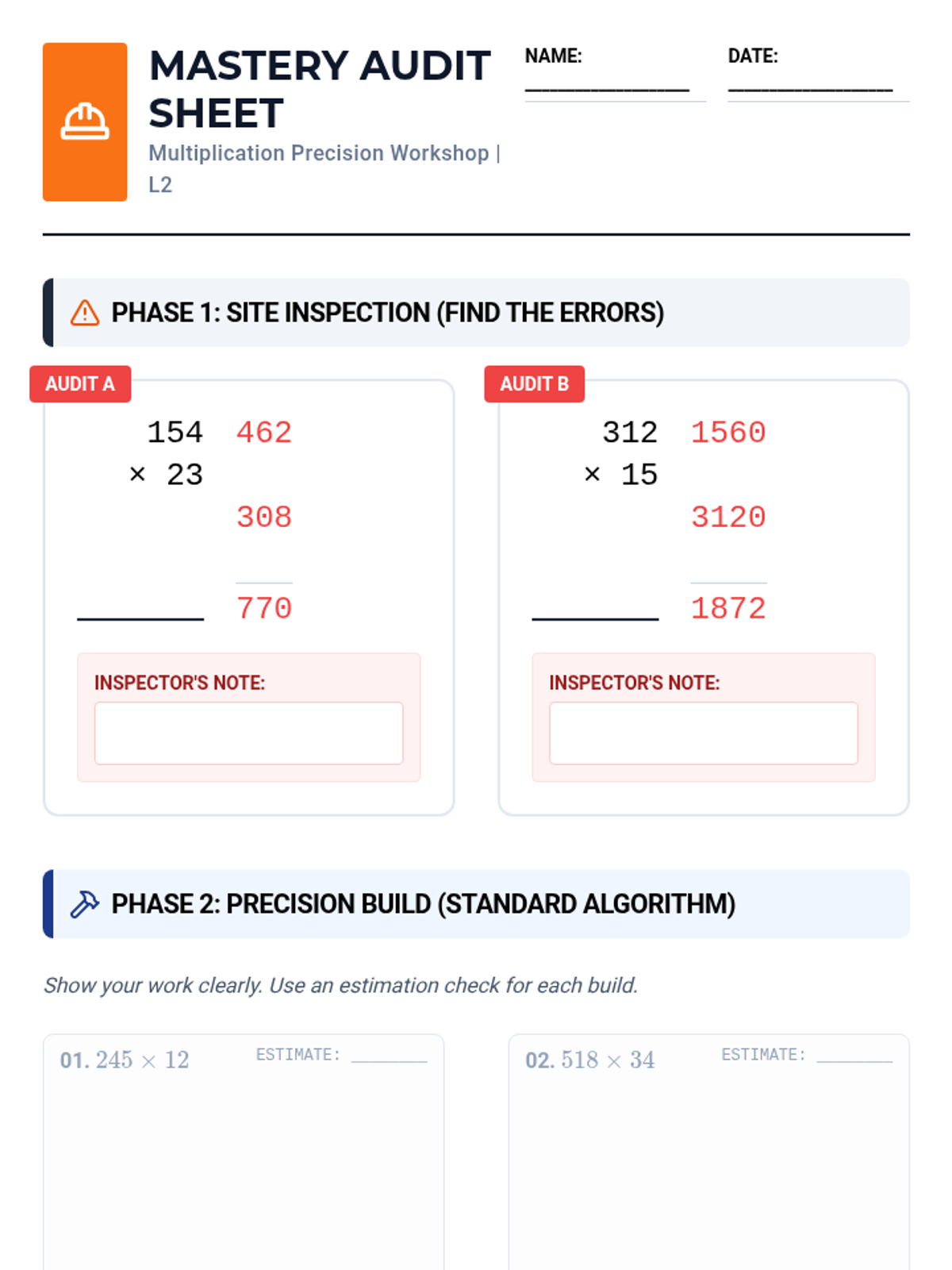Click the warning triangle icon in Phase 1
This screenshot has height=1270, width=952.
pos(85,313)
